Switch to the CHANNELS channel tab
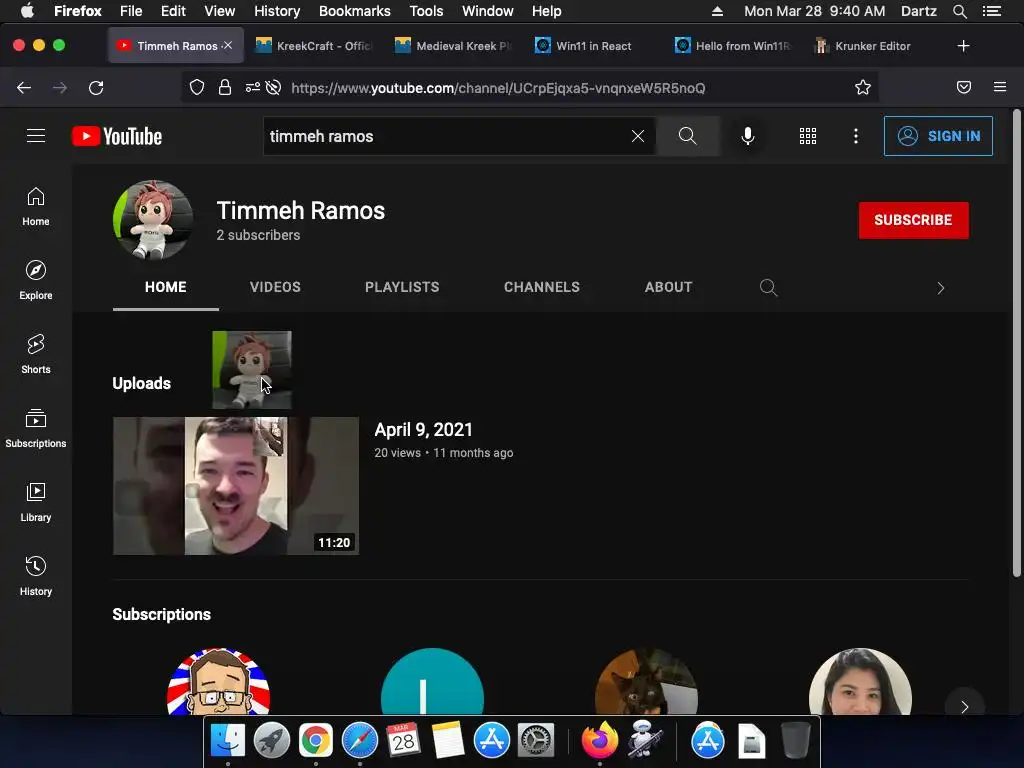The height and width of the screenshot is (768, 1024). [542, 287]
